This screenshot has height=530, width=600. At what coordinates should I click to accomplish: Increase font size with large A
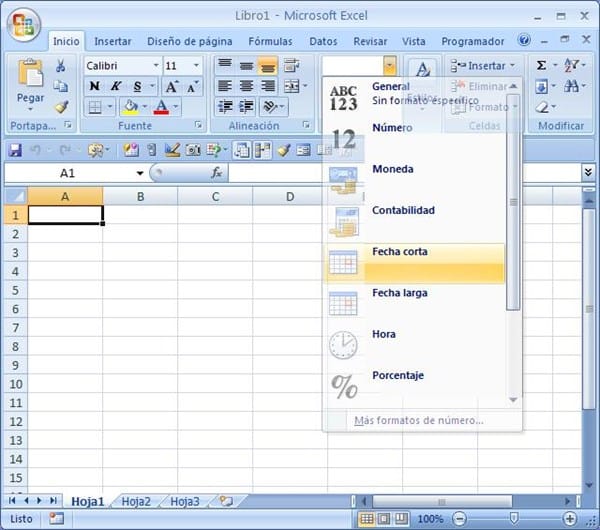coord(171,86)
